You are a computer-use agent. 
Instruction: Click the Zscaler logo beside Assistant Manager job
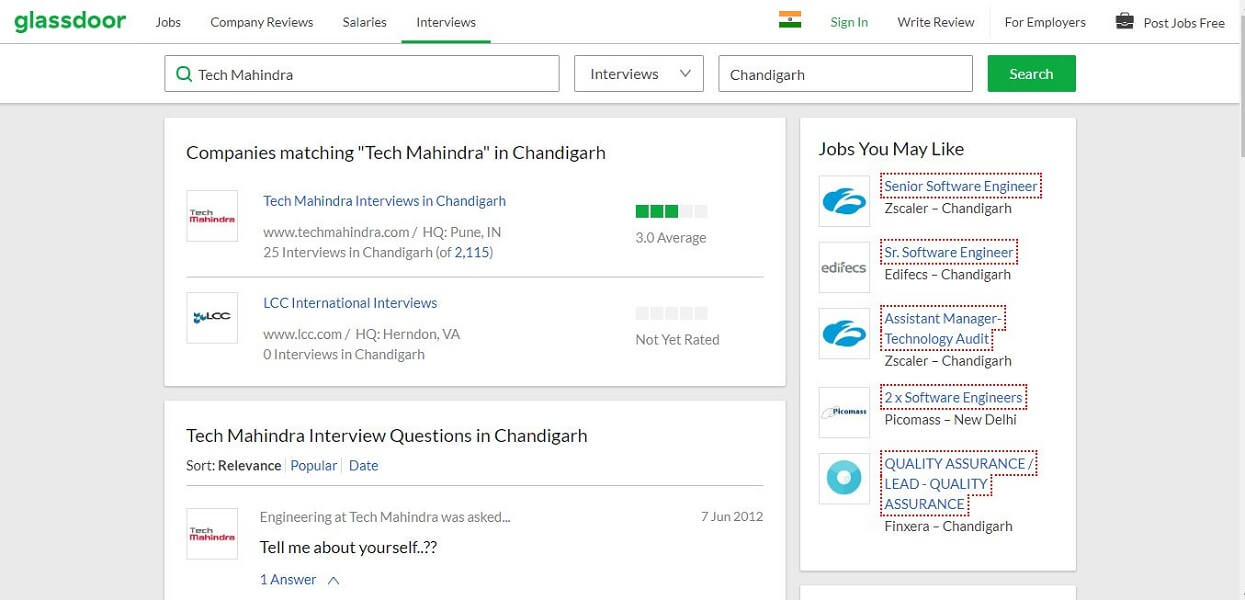(844, 333)
